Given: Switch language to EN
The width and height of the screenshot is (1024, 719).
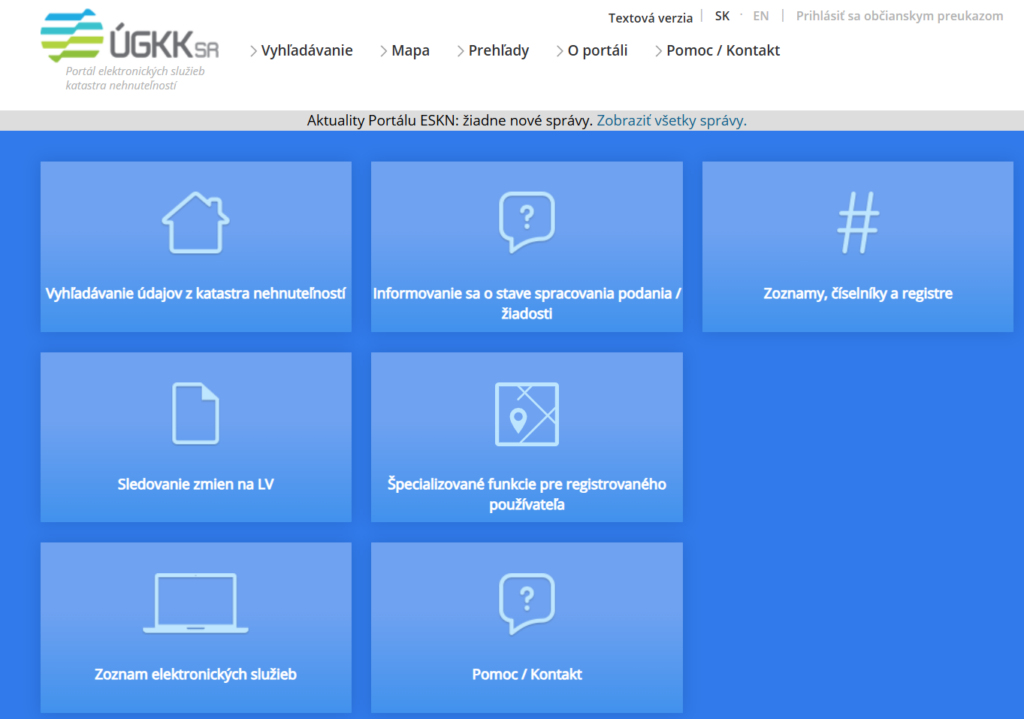Looking at the screenshot, I should [761, 16].
